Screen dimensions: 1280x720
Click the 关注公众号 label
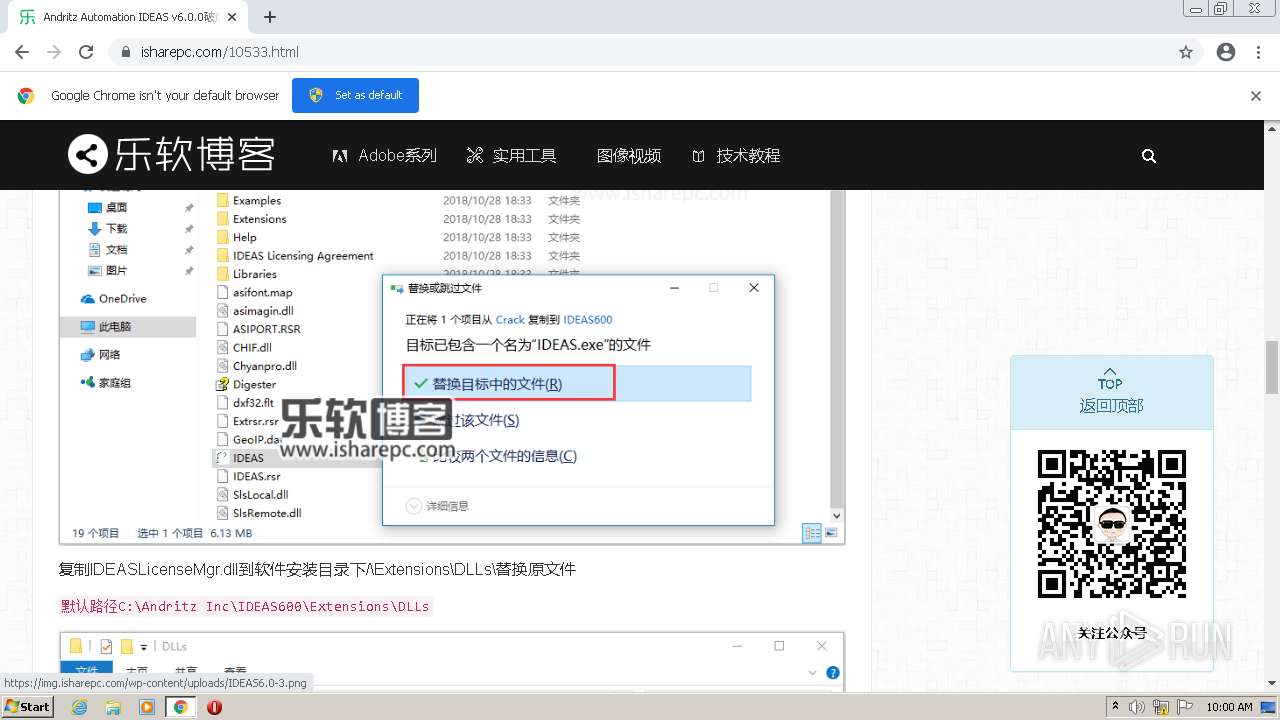(1111, 633)
